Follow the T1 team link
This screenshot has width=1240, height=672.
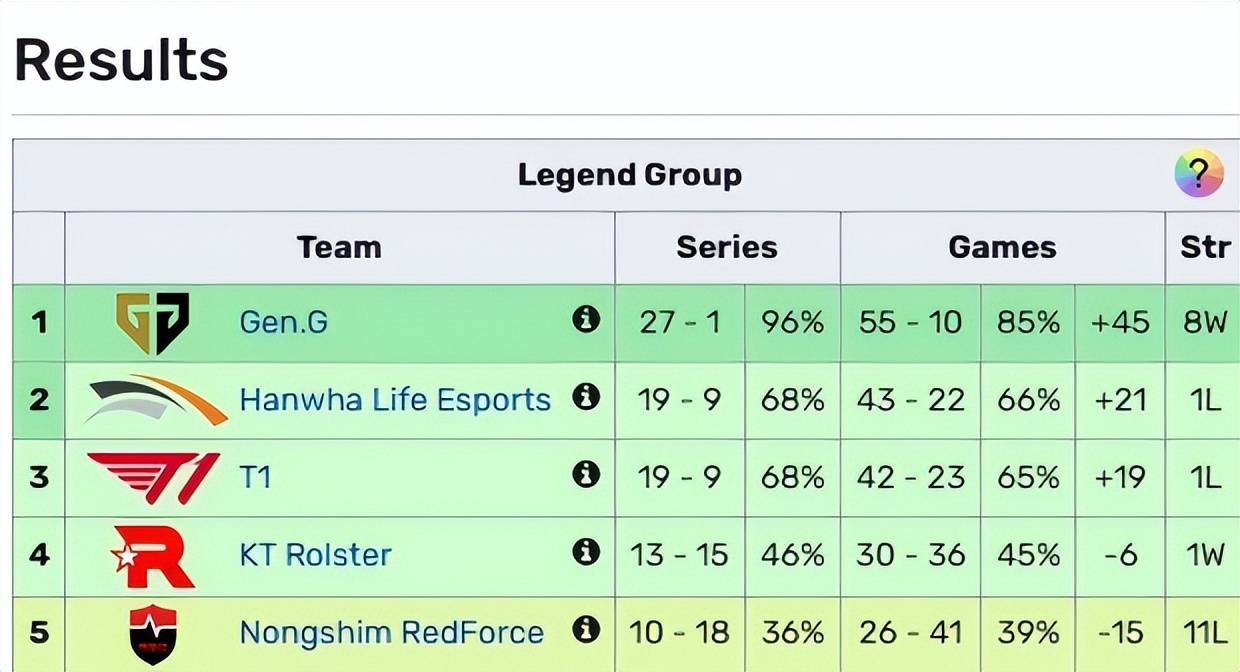coord(256,477)
